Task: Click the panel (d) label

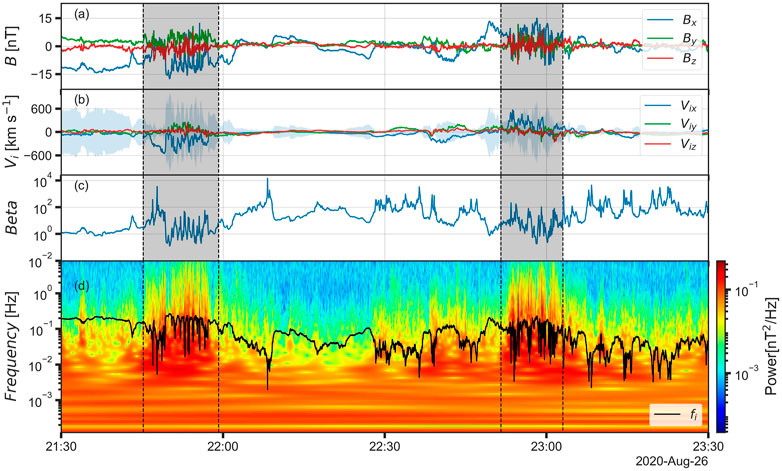Action: point(81,286)
